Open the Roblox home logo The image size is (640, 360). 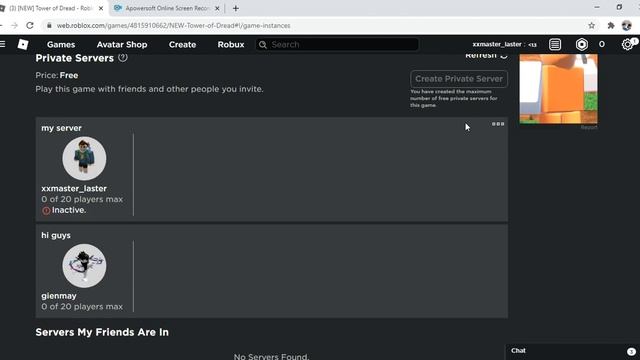[23, 44]
